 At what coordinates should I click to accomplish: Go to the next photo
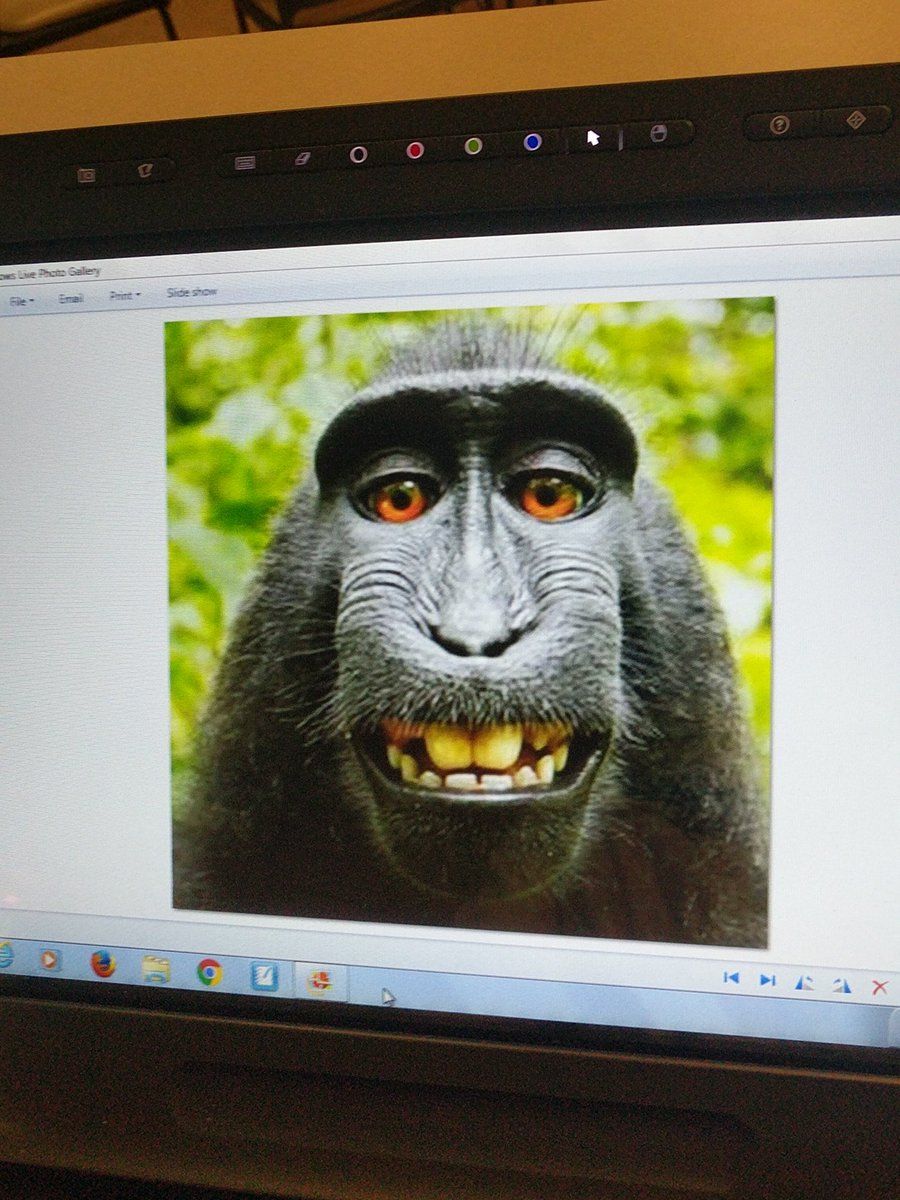point(767,980)
